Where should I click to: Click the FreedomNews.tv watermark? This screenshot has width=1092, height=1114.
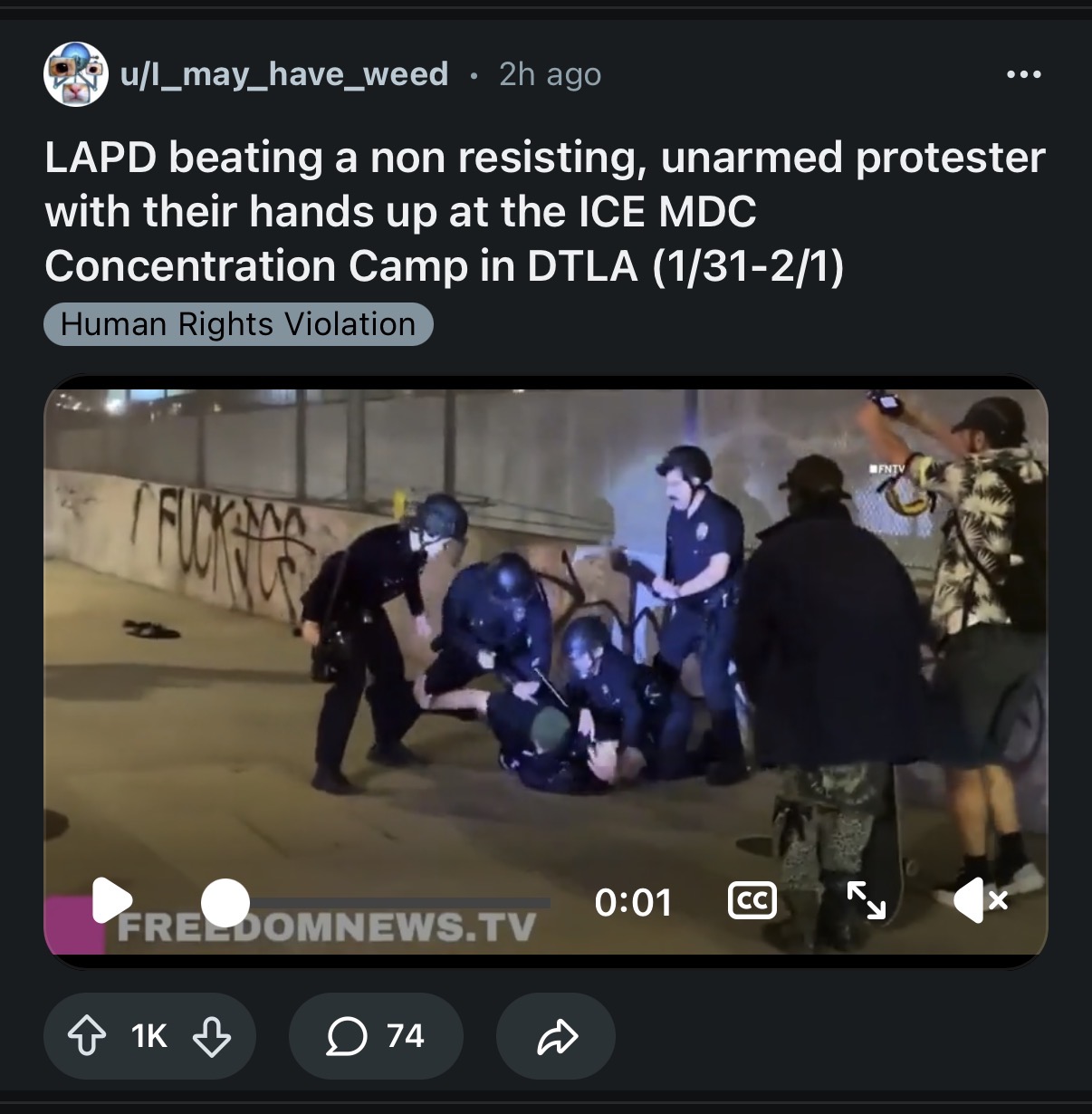[x=326, y=927]
